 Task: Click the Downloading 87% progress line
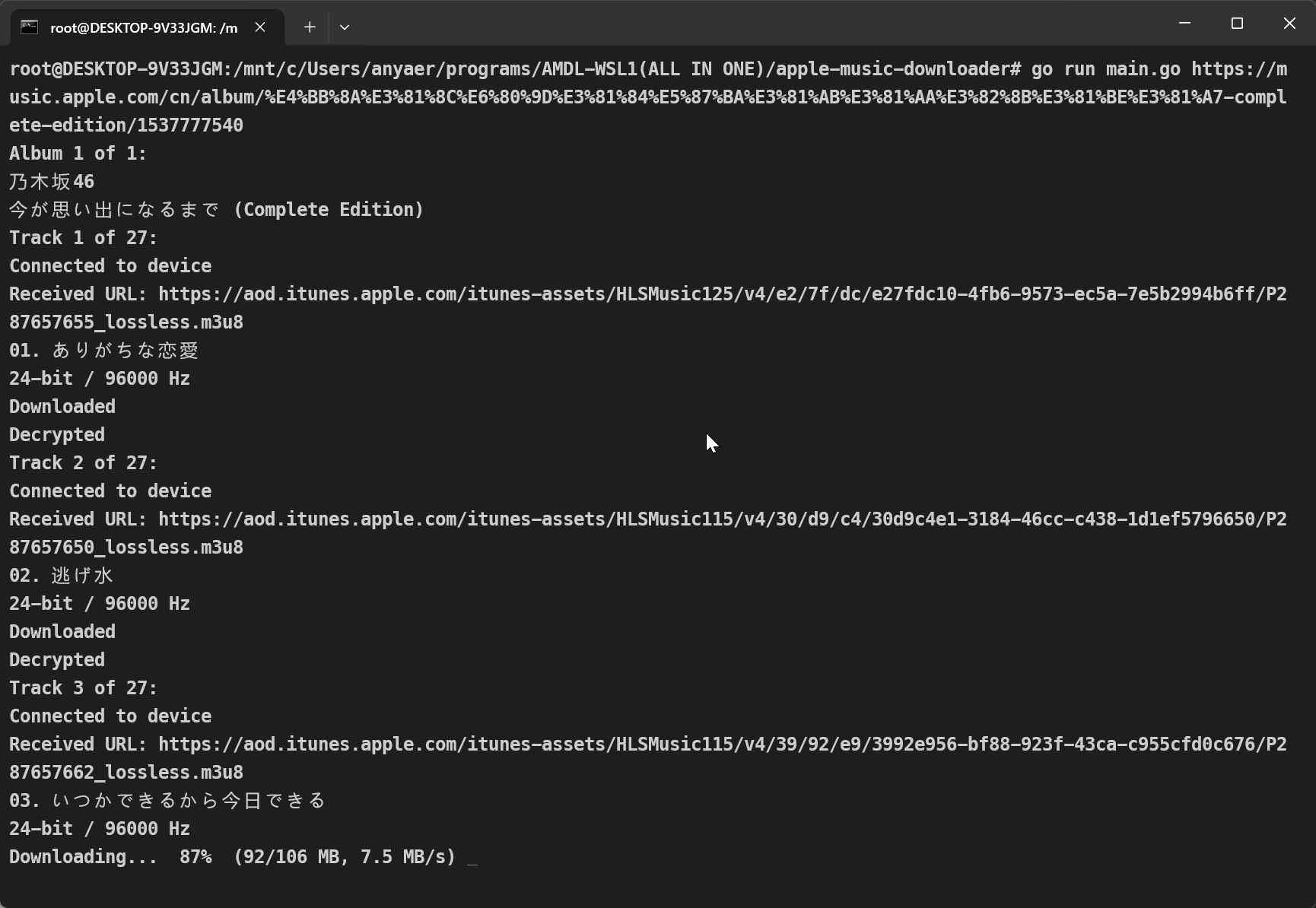pos(232,857)
